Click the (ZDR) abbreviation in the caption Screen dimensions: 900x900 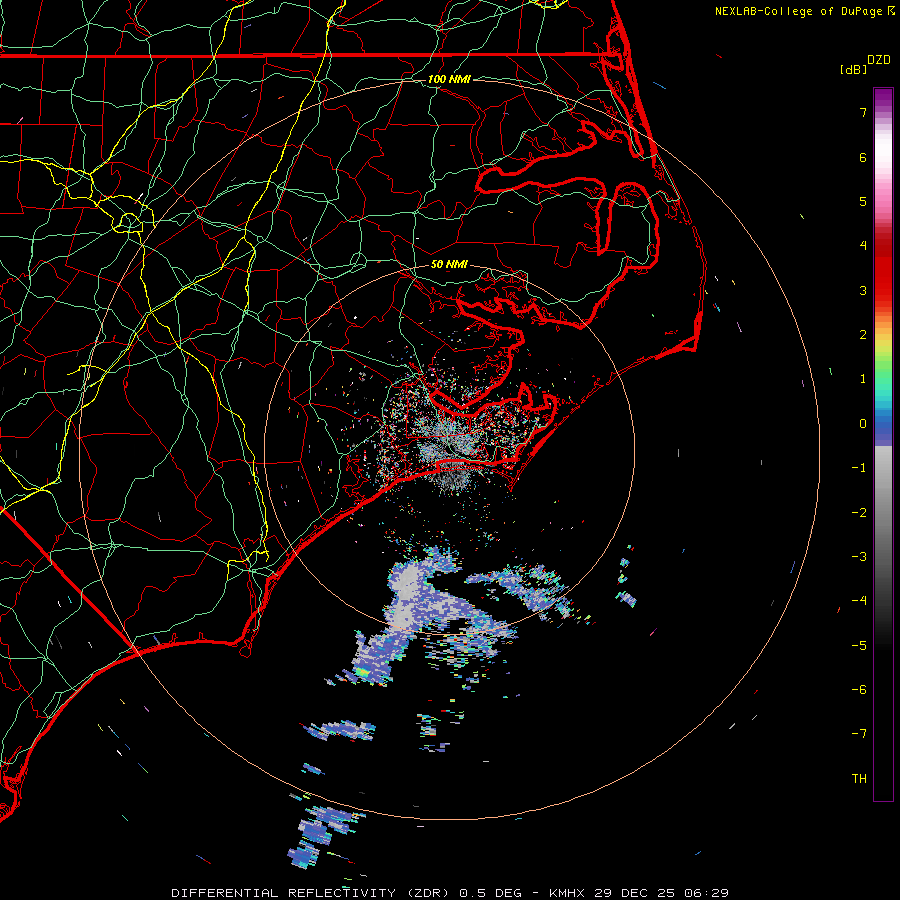[428, 893]
